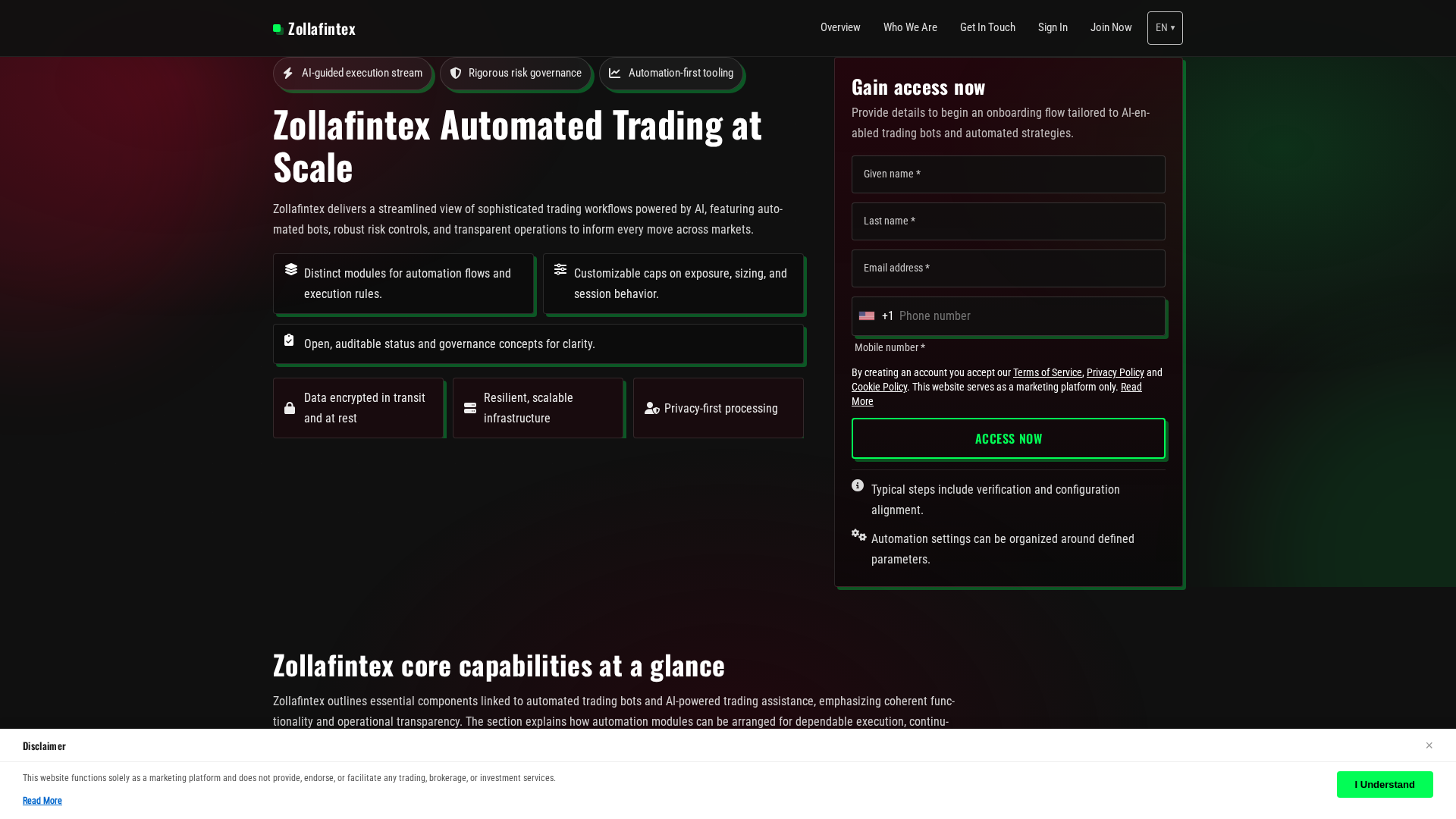Open the Terms of Service link
Screen dimensions: 1456x819
click(1047, 372)
